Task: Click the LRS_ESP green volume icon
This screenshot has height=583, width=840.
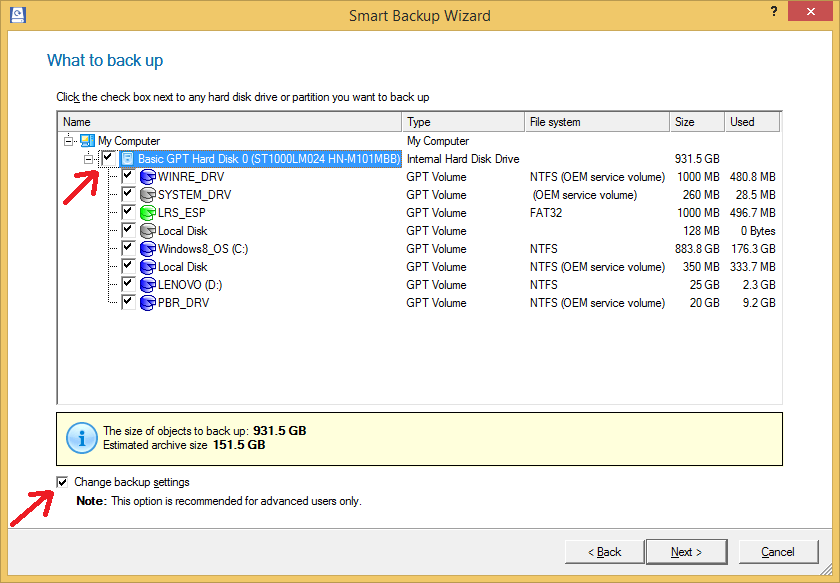Action: click(x=148, y=213)
